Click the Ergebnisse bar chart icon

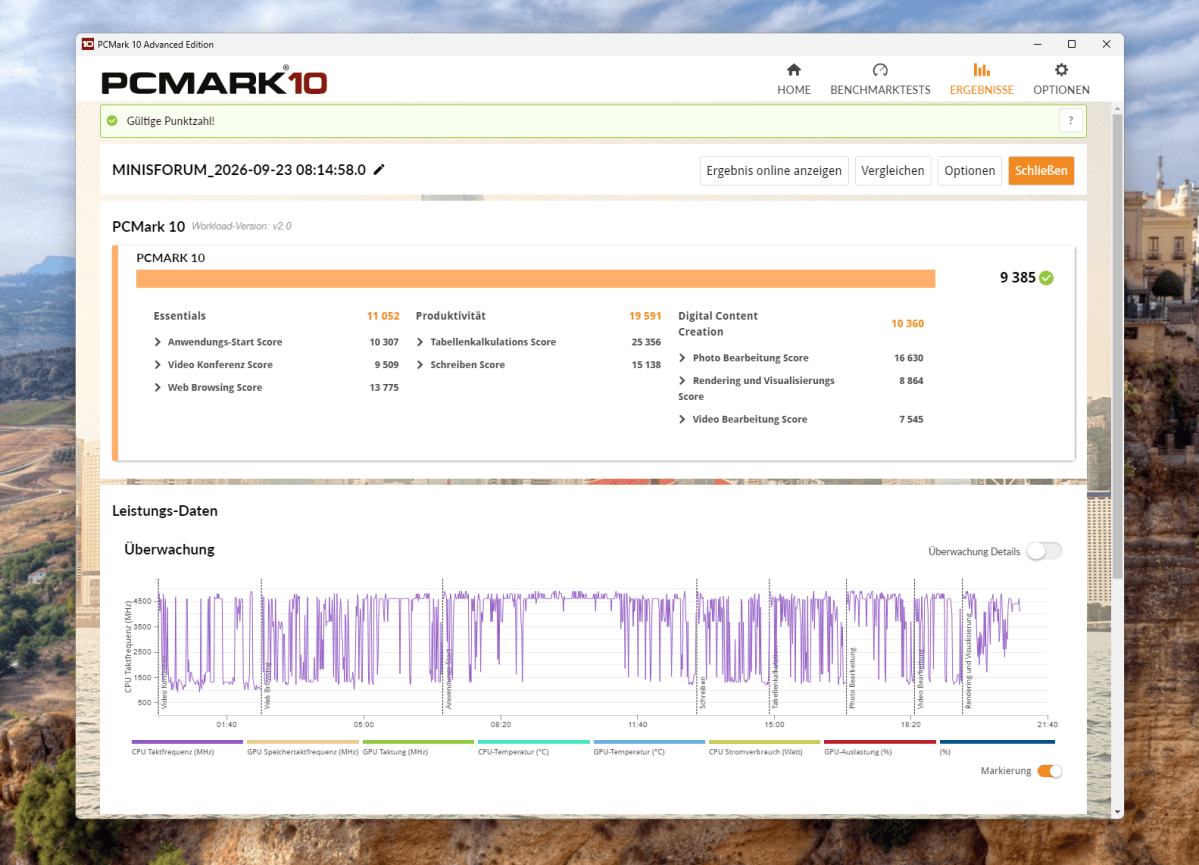(x=981, y=70)
